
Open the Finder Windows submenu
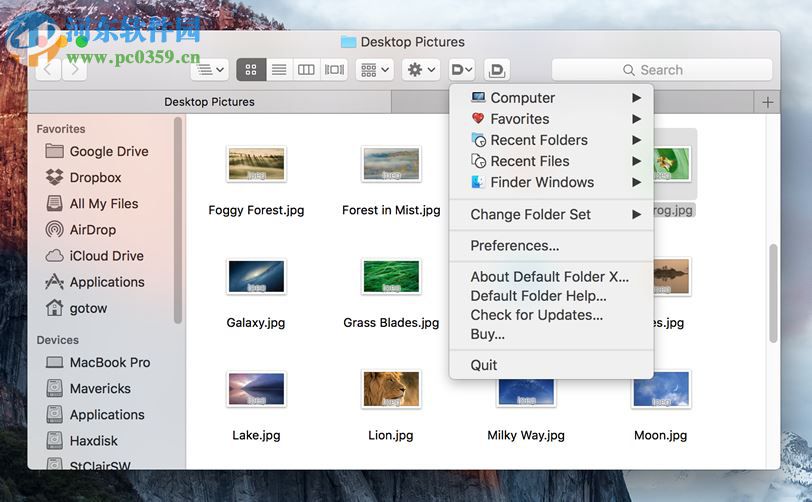click(552, 182)
